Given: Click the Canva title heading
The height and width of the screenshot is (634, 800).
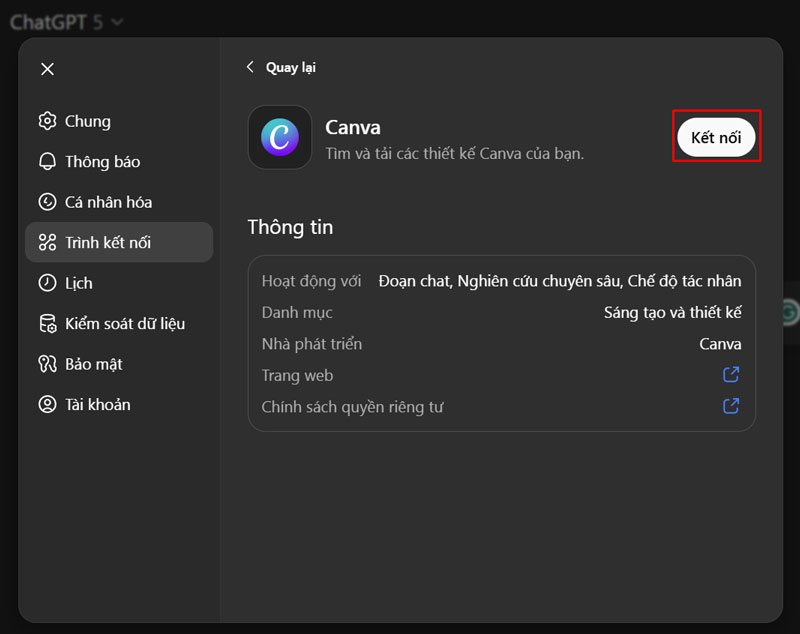Looking at the screenshot, I should (x=353, y=128).
